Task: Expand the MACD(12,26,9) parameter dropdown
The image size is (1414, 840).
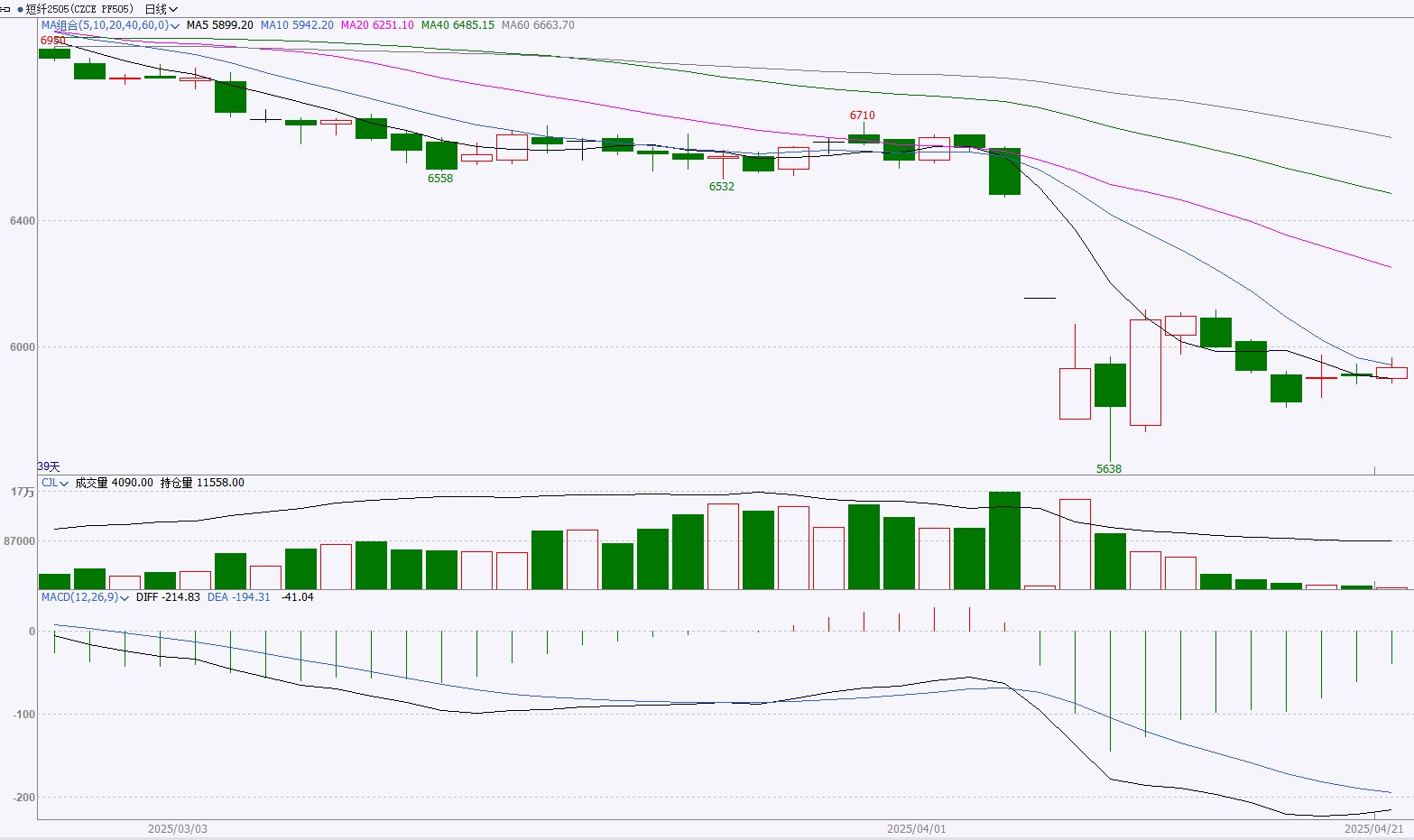Action: (x=125, y=598)
